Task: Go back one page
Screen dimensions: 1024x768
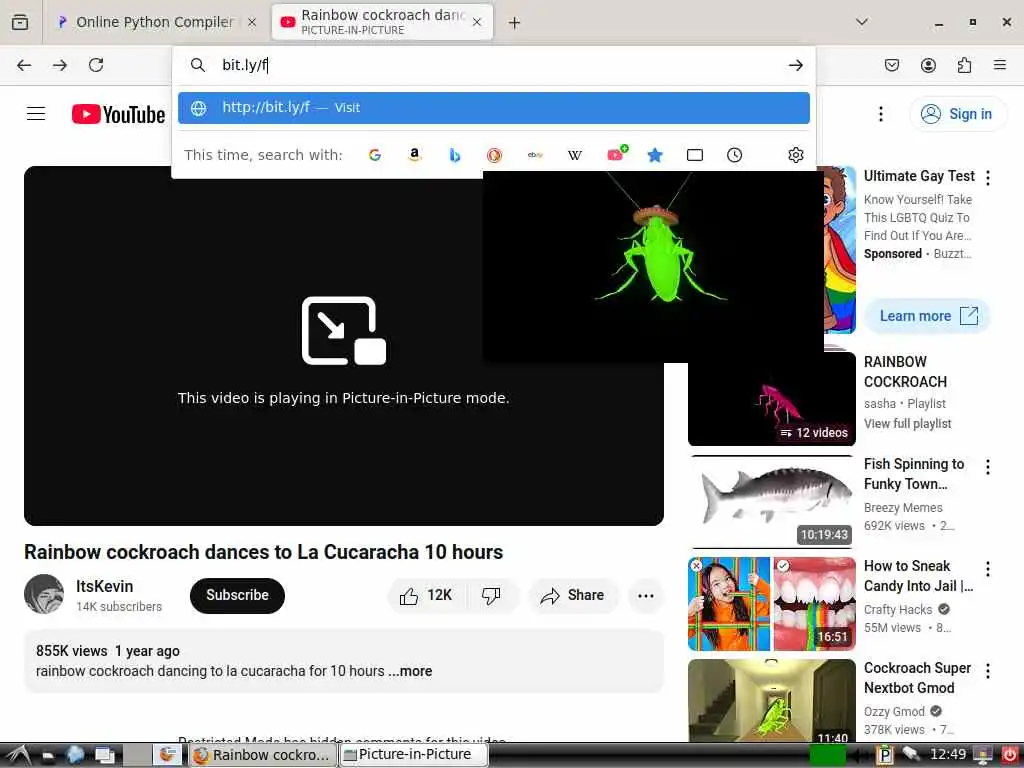Action: [24, 65]
